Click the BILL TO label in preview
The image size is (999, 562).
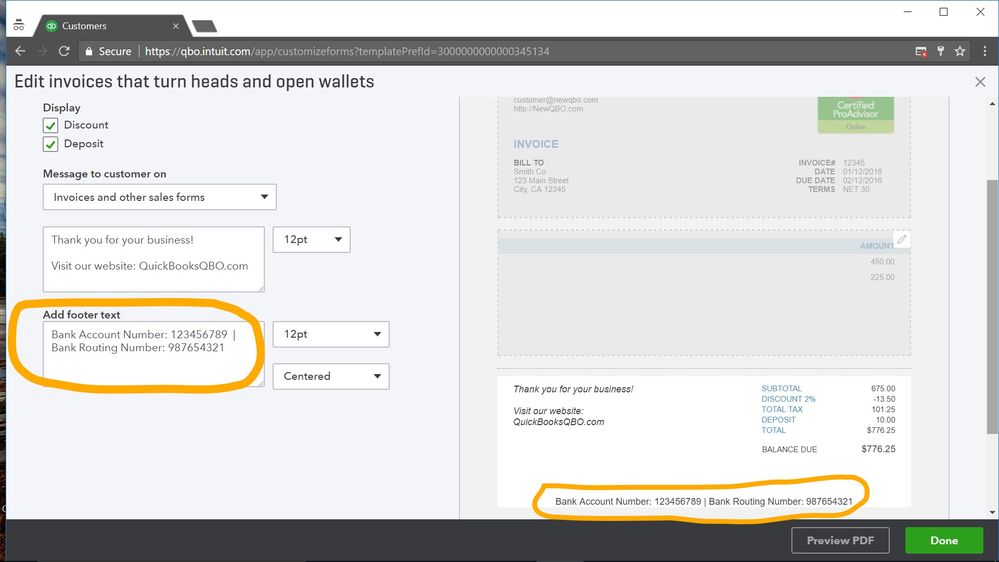point(529,162)
